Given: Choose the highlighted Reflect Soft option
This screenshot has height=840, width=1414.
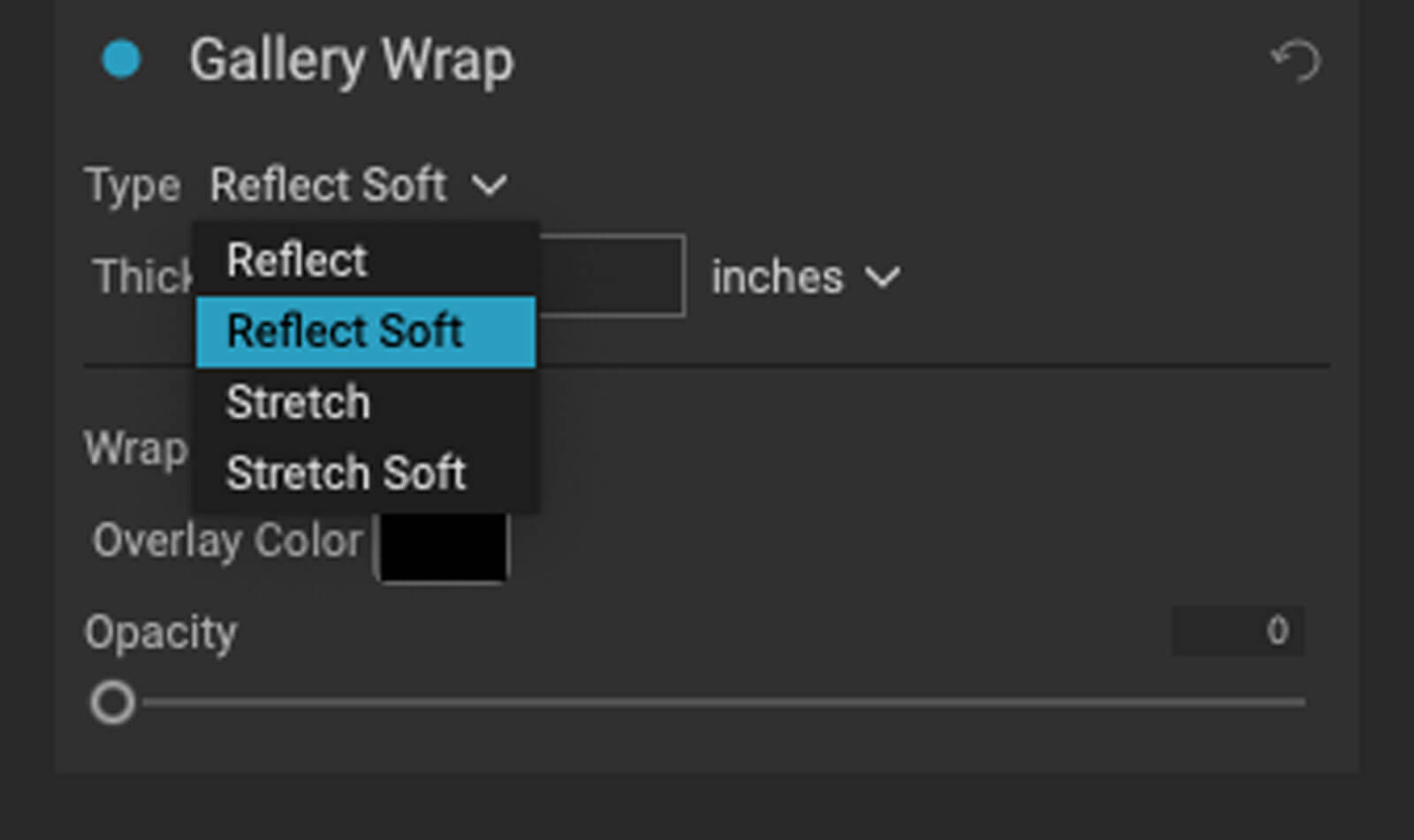Looking at the screenshot, I should click(x=345, y=332).
